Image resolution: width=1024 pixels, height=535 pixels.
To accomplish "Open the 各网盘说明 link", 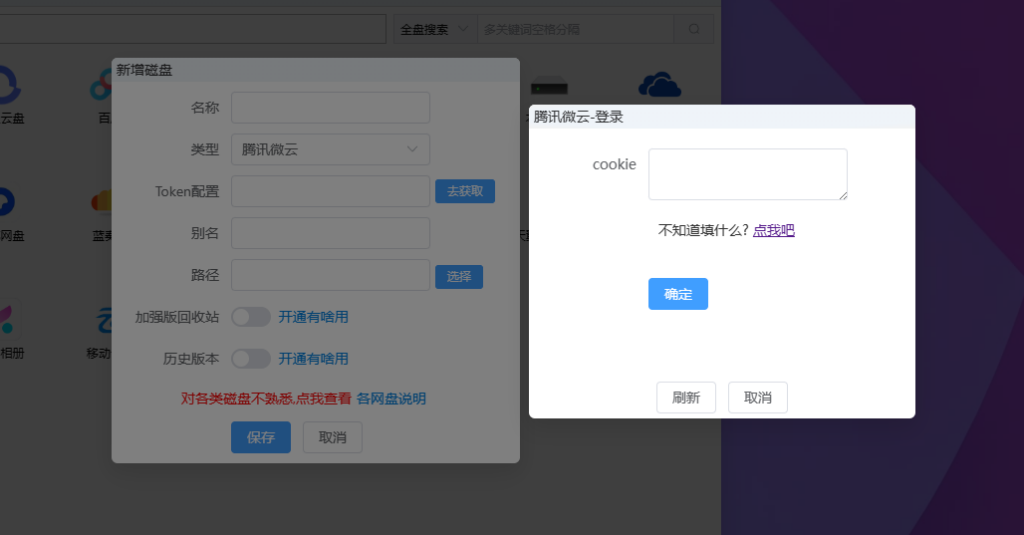I will (x=391, y=398).
